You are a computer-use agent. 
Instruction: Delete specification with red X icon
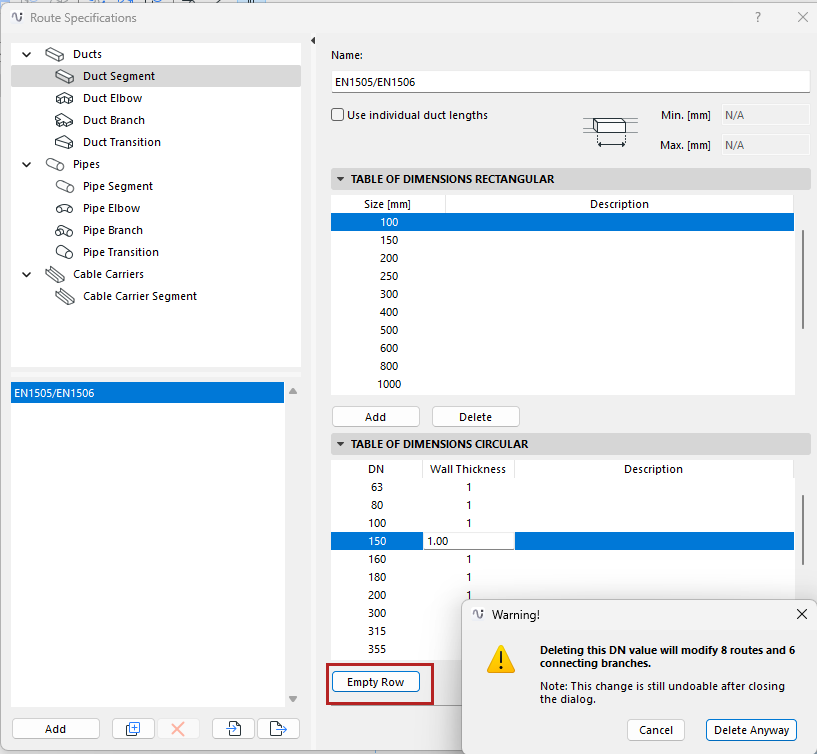178,728
